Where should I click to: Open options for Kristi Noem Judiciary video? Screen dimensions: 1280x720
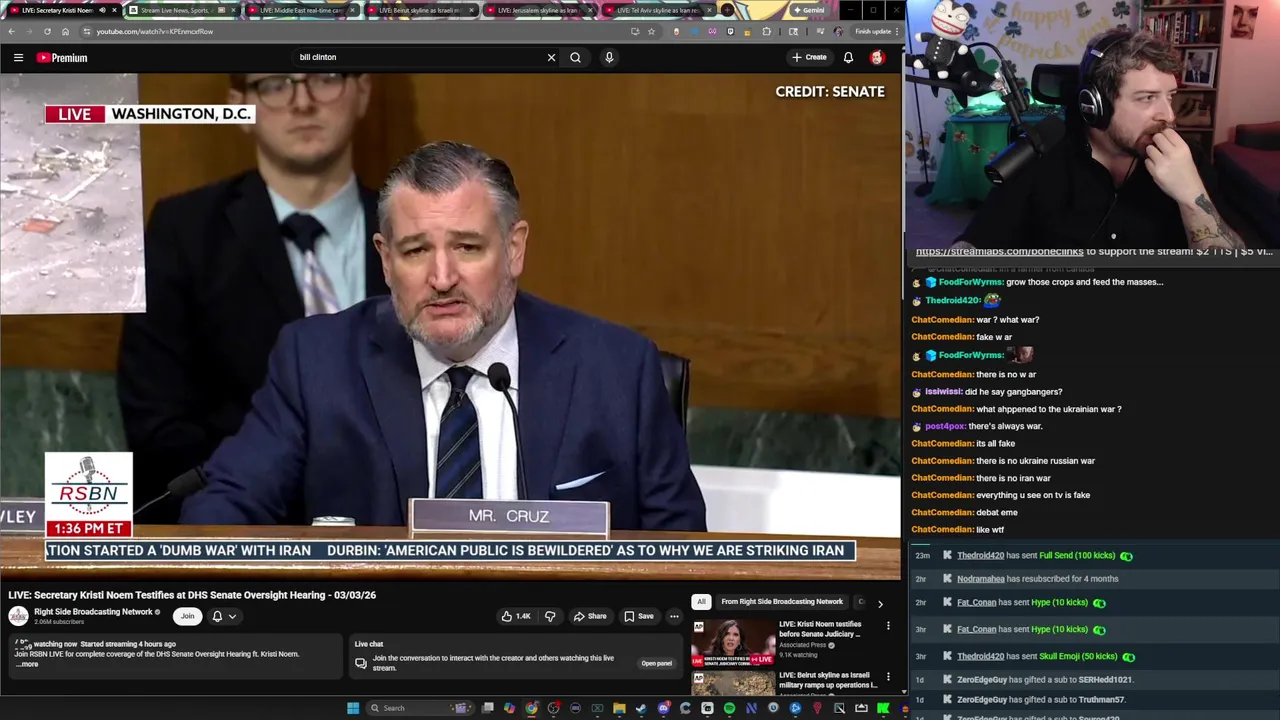(888, 626)
